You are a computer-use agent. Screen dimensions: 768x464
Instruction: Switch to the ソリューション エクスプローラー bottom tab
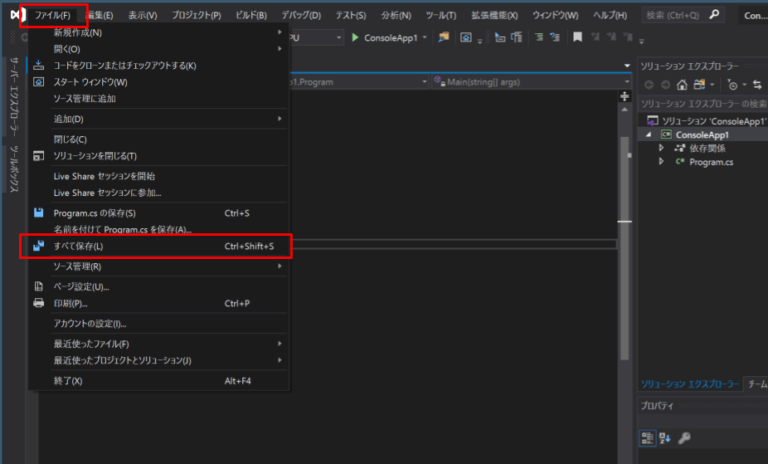click(x=690, y=384)
